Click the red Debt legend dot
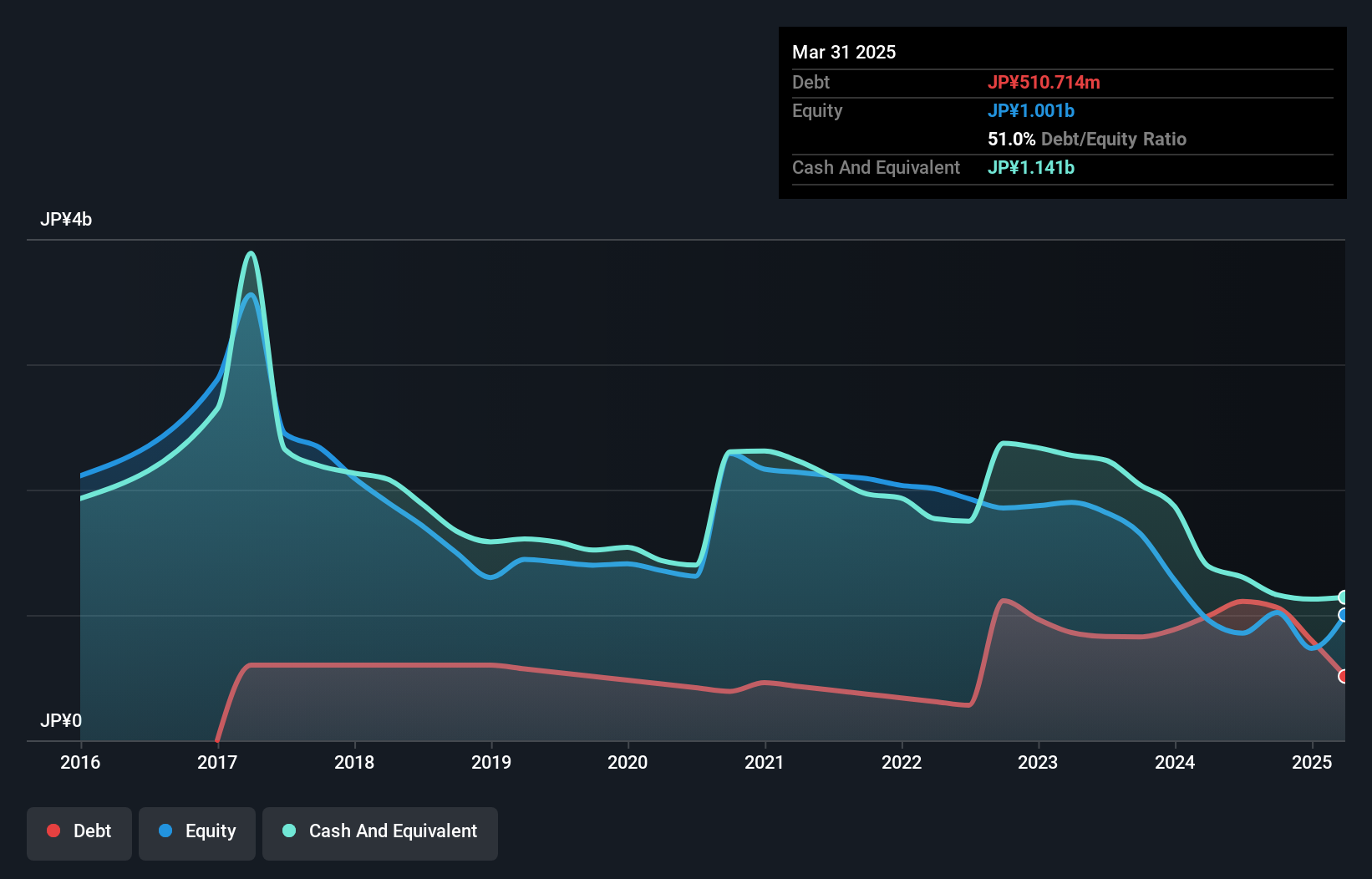The width and height of the screenshot is (1372, 879). [x=53, y=831]
